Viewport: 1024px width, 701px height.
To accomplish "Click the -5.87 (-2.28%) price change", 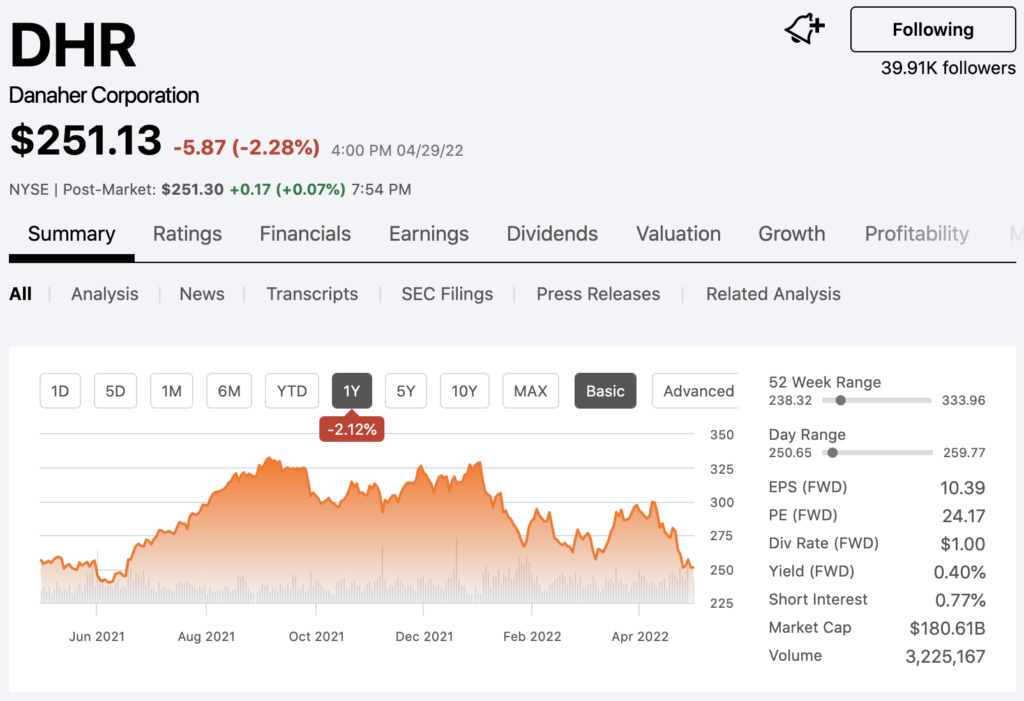I will pyautogui.click(x=246, y=147).
